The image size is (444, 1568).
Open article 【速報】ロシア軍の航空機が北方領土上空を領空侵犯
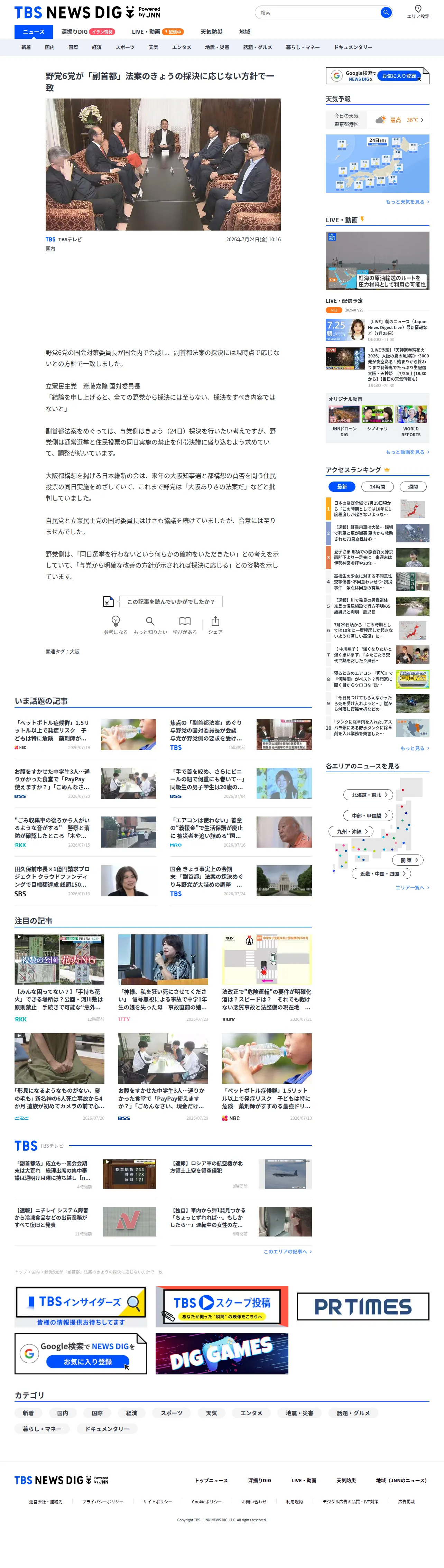click(241, 1175)
